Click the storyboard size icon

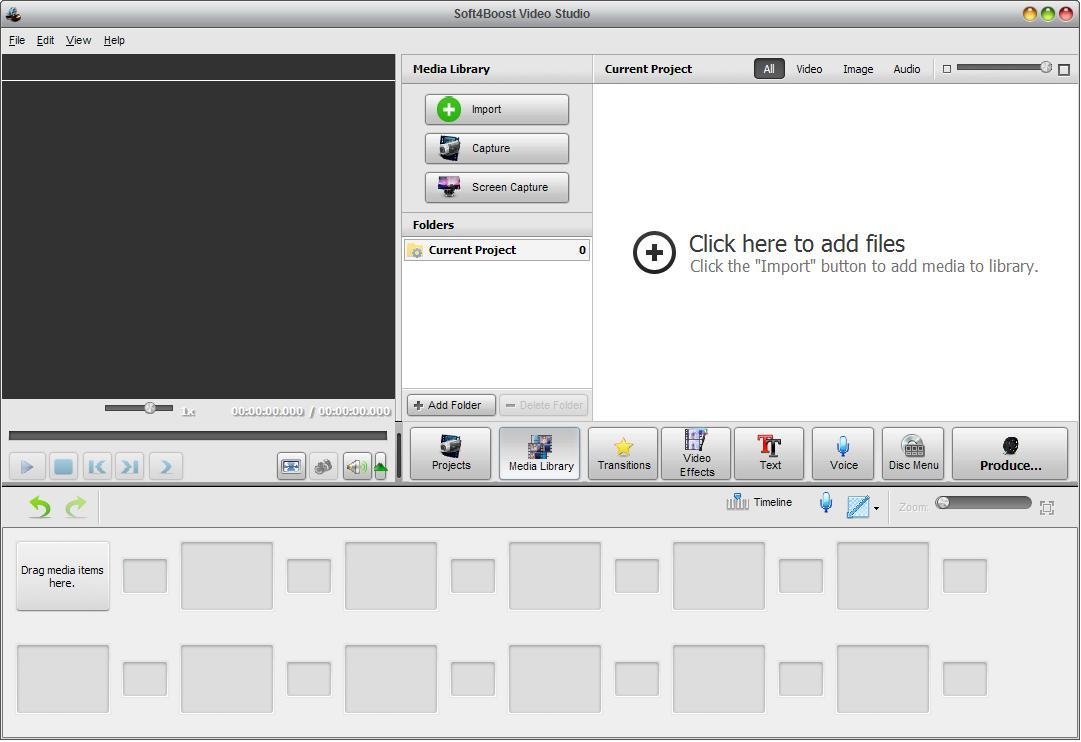pyautogui.click(x=858, y=507)
